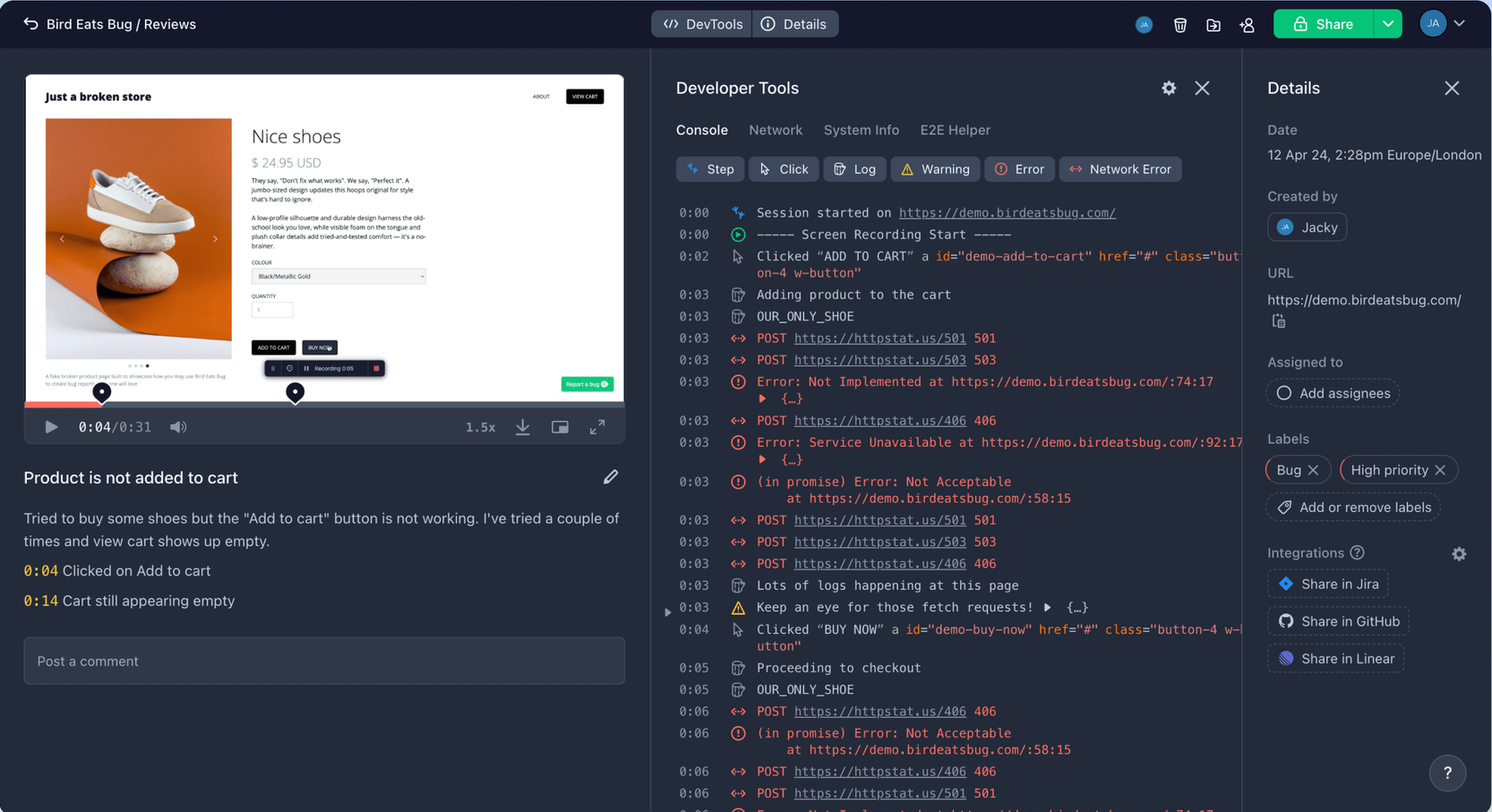Open Integrations help question icon

point(1358,552)
